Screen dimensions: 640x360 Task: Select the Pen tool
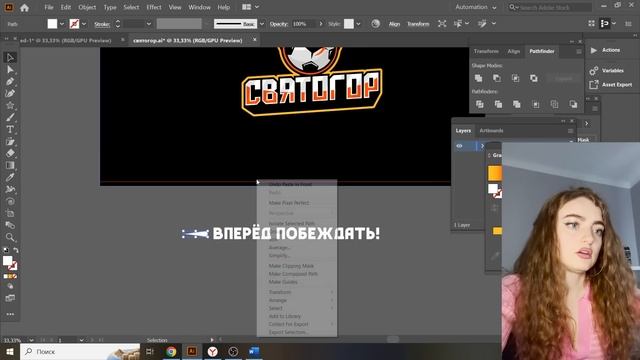(x=10, y=82)
